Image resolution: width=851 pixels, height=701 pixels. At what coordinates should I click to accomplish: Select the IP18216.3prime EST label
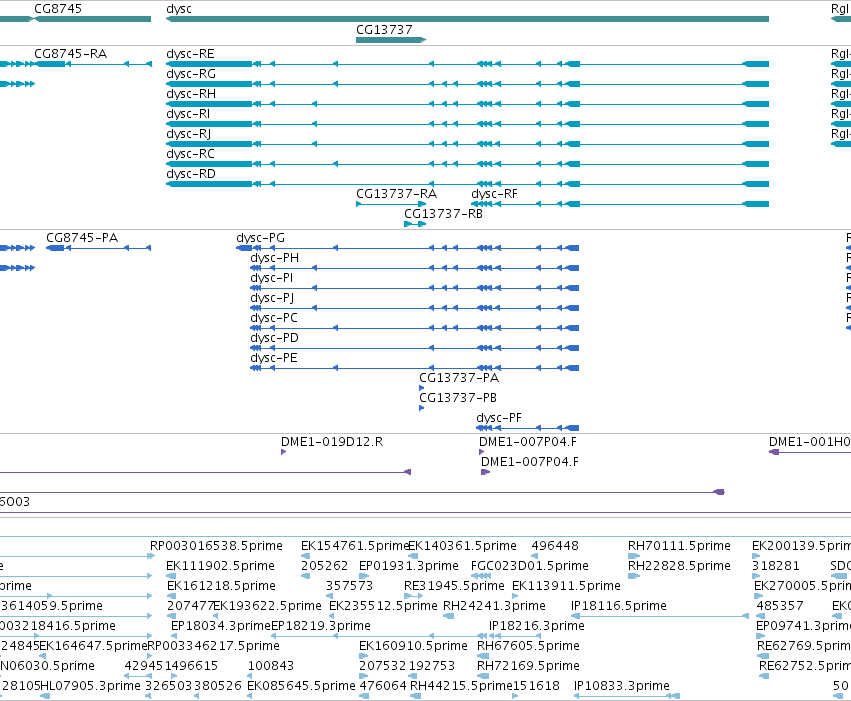pyautogui.click(x=537, y=626)
